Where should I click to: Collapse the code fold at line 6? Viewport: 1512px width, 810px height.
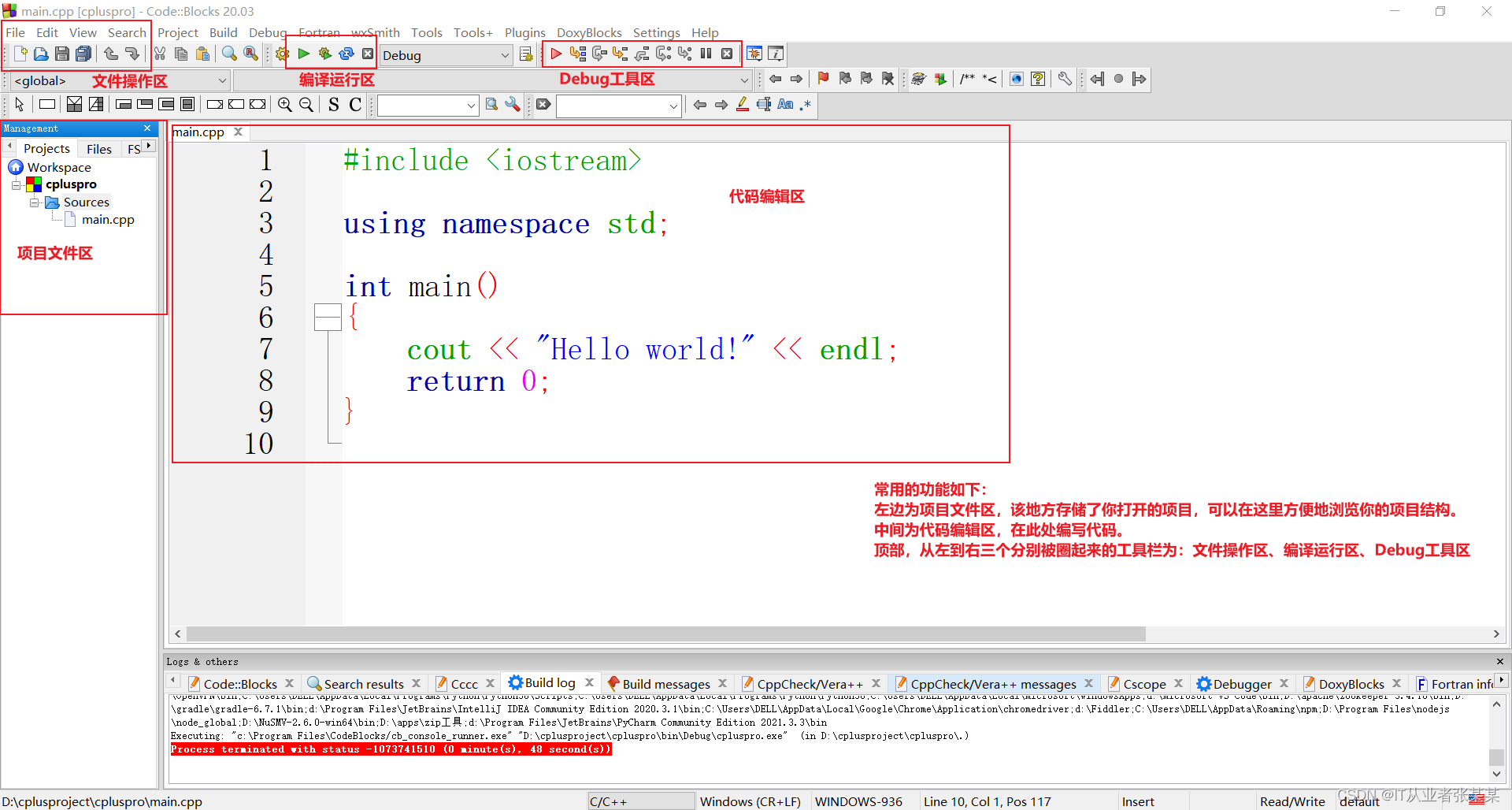328,317
